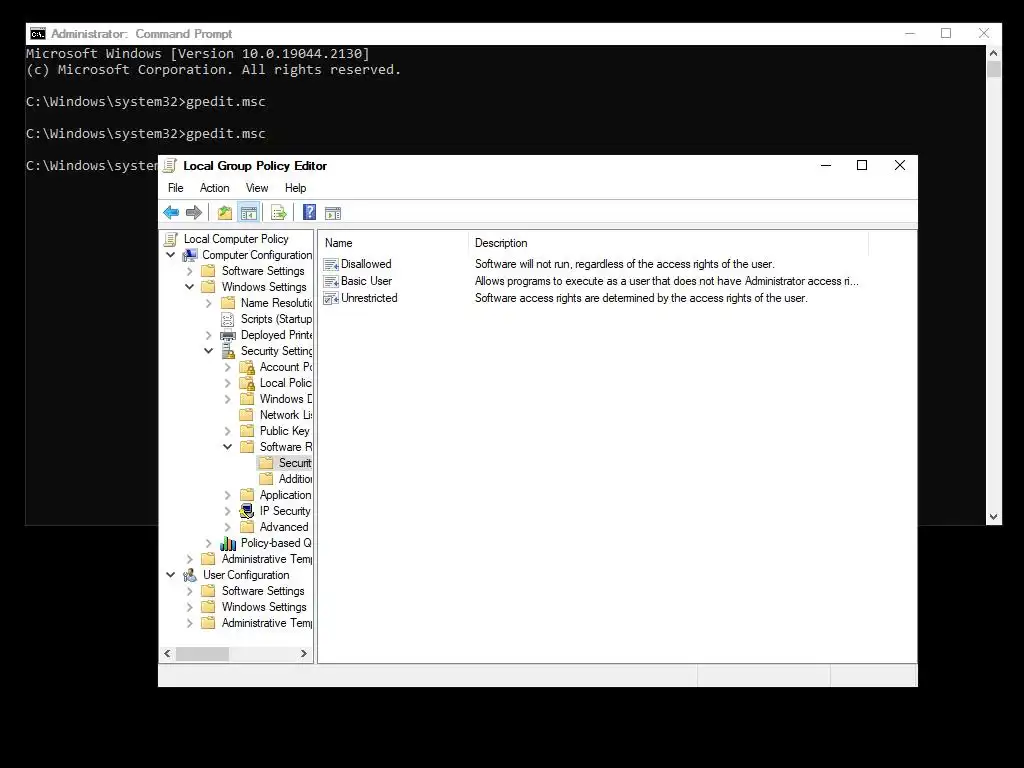
Task: Open the View menu
Action: [257, 188]
